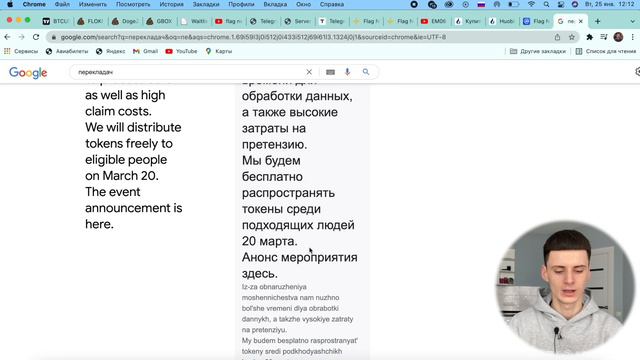Open the on-screen keyboard in search
The height and width of the screenshot is (360, 640).
[330, 72]
